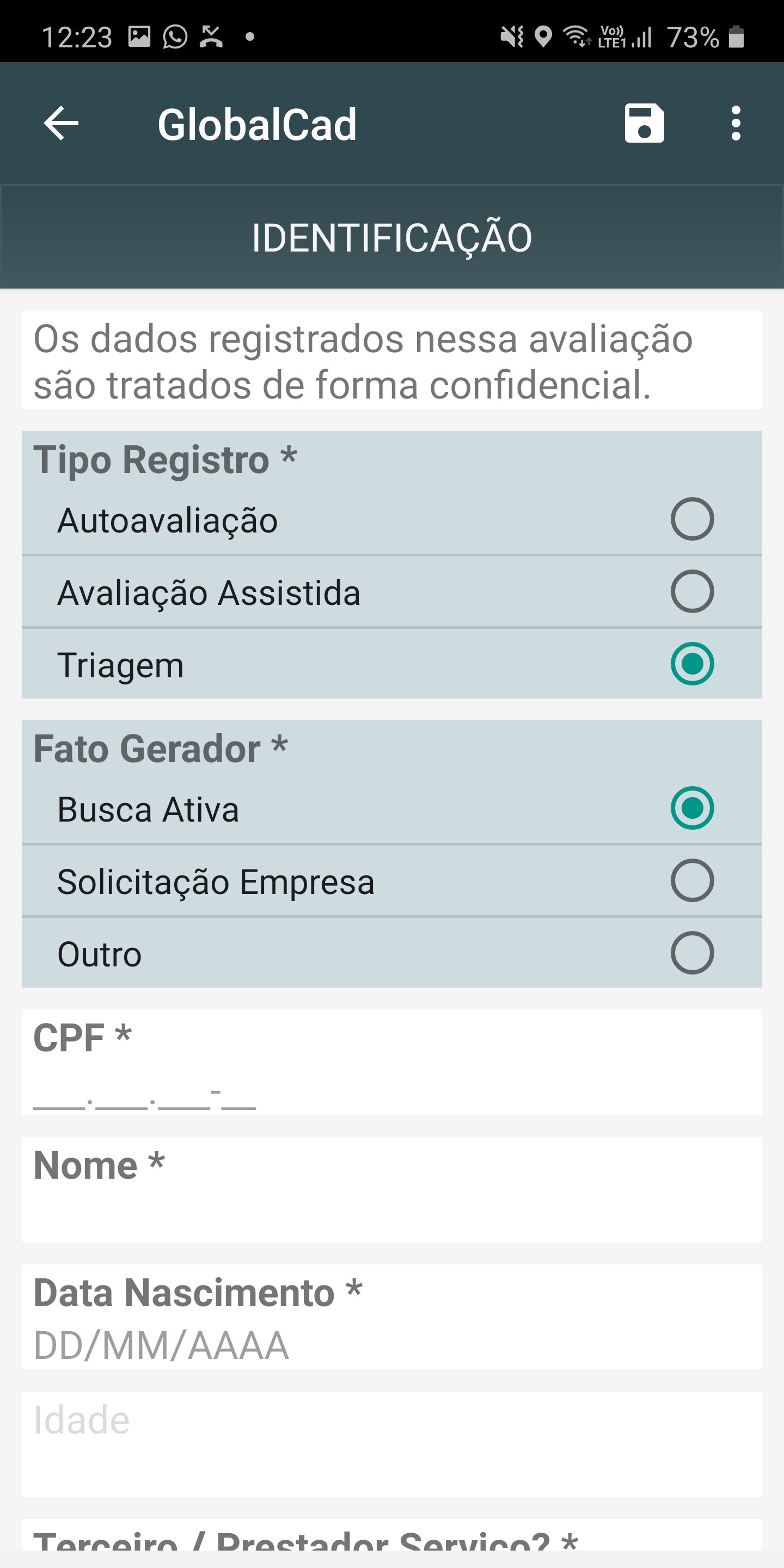Select the Autoavaliação radio option

692,519
